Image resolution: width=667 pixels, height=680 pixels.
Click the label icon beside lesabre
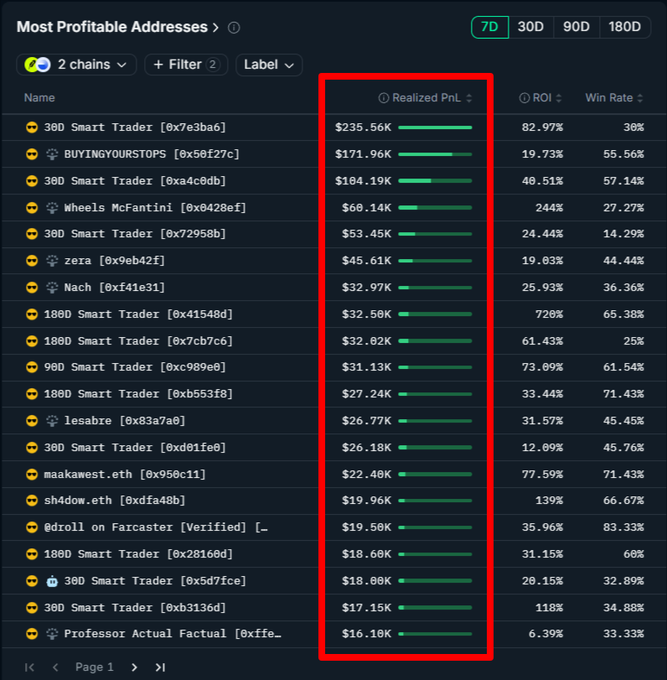pyautogui.click(x=52, y=421)
